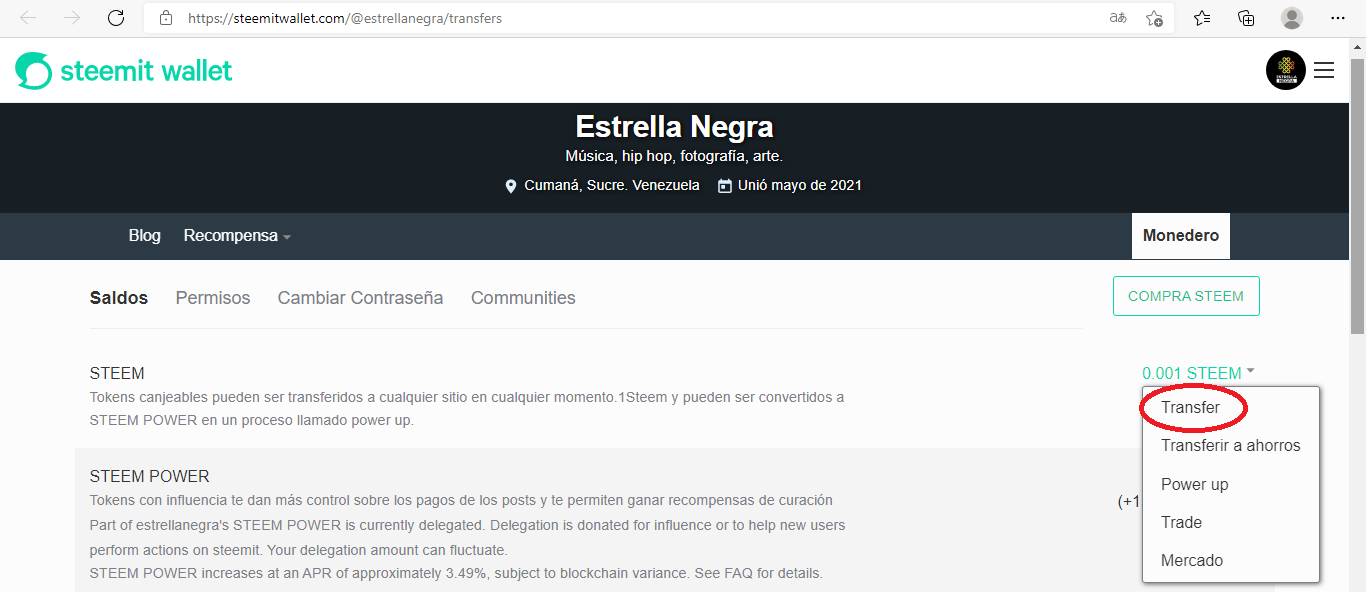Click the Unió mayo de 2021 text
Screen dimensions: 1366x608
tap(800, 185)
